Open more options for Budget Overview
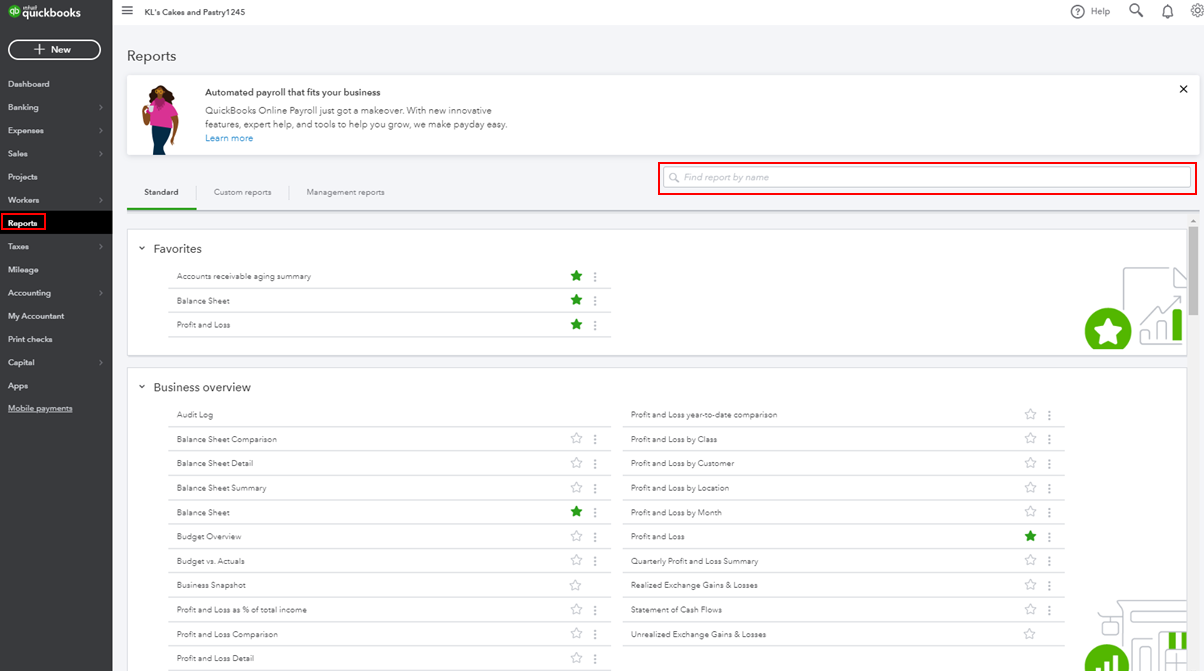Image resolution: width=1204 pixels, height=671 pixels. (x=595, y=537)
